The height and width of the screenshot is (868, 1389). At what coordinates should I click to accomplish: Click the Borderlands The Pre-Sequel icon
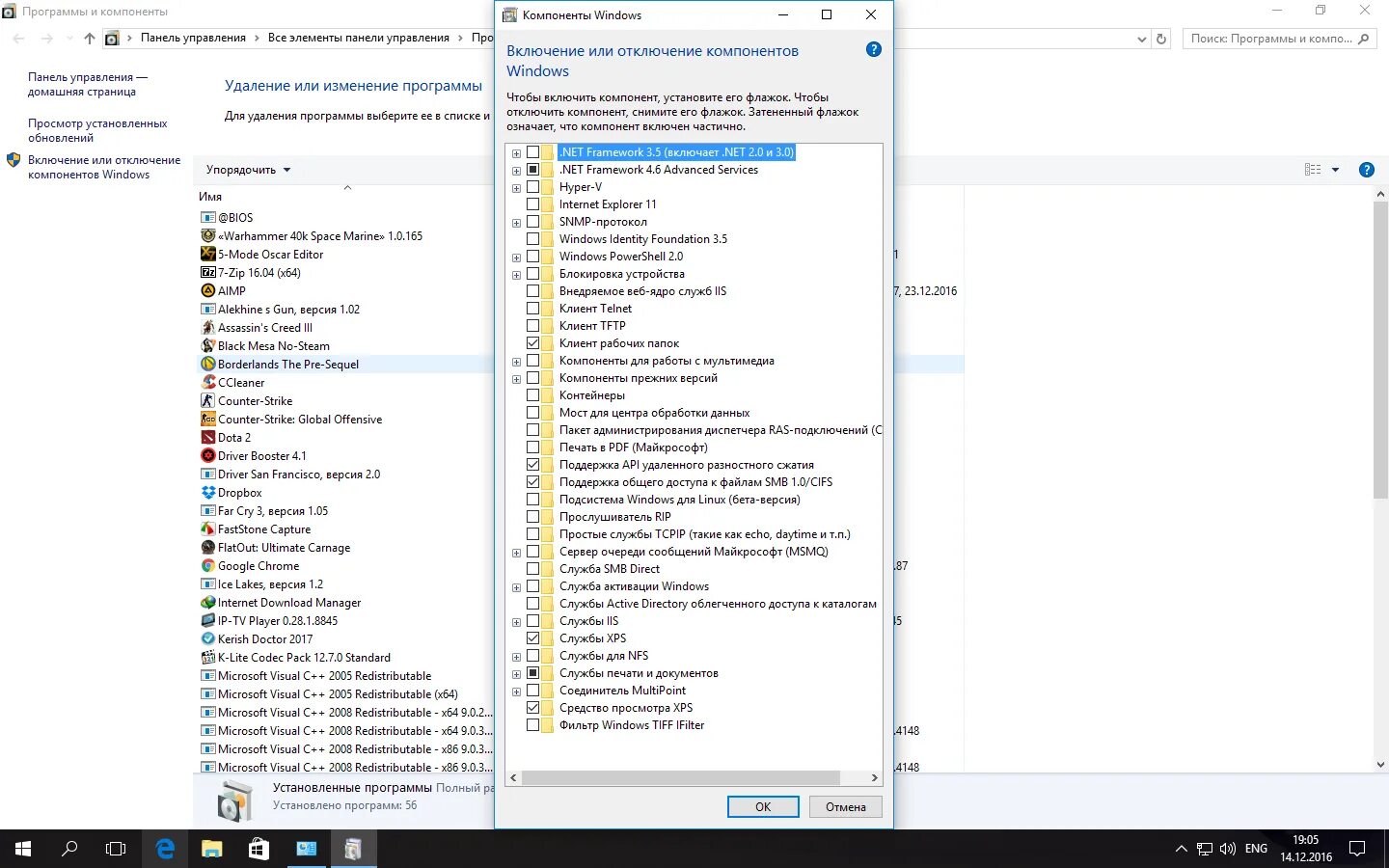tap(207, 365)
